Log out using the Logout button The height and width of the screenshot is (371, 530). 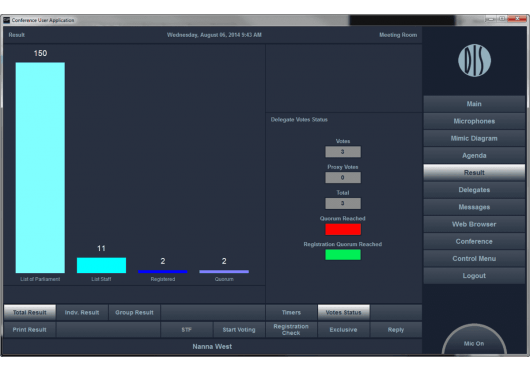point(474,276)
